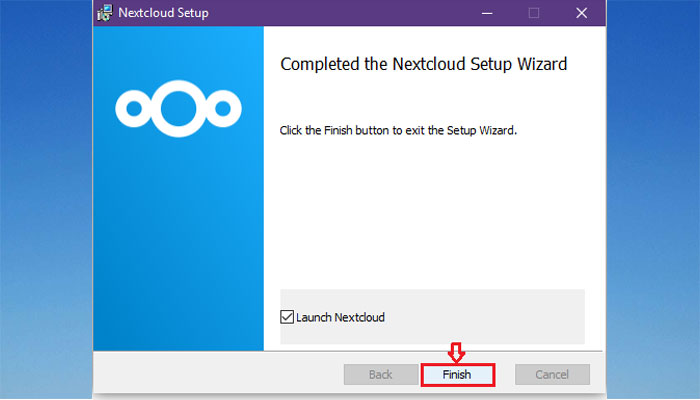Click the disabled maximize button
This screenshot has width=700, height=400.
point(534,13)
